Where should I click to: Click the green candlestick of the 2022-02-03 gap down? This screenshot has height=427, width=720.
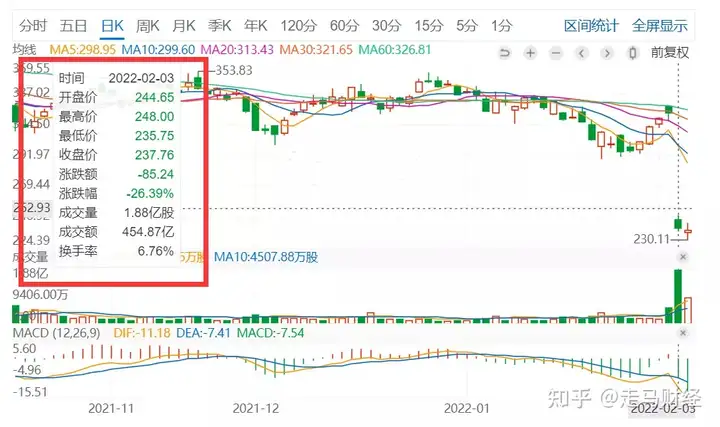(x=678, y=224)
